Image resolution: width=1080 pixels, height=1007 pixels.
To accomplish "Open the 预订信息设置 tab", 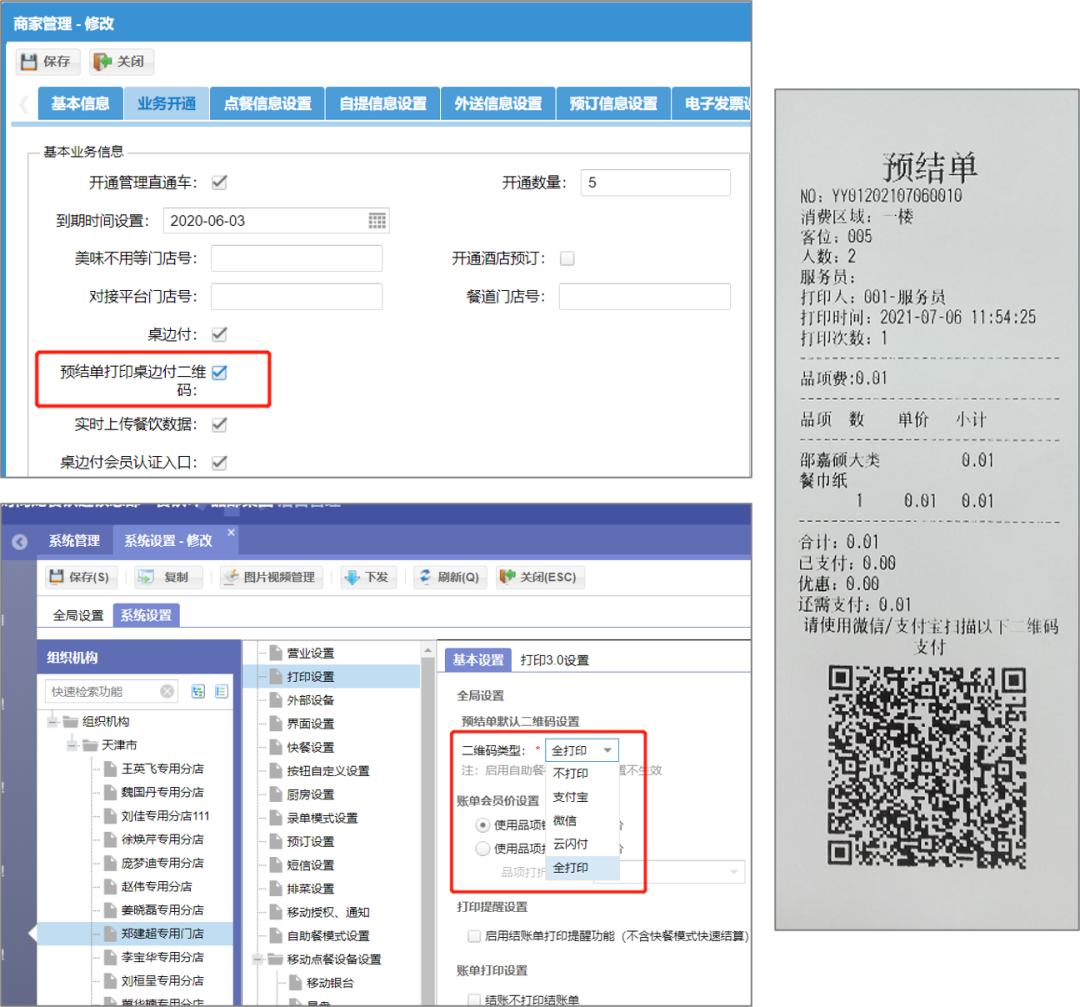I will (x=613, y=104).
